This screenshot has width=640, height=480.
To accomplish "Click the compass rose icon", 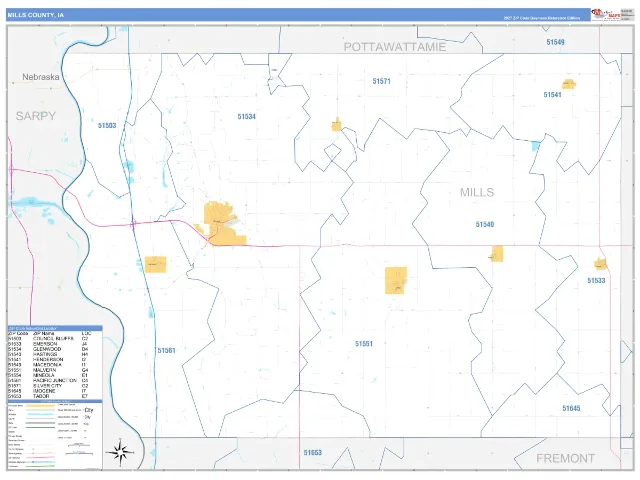I will (x=120, y=452).
